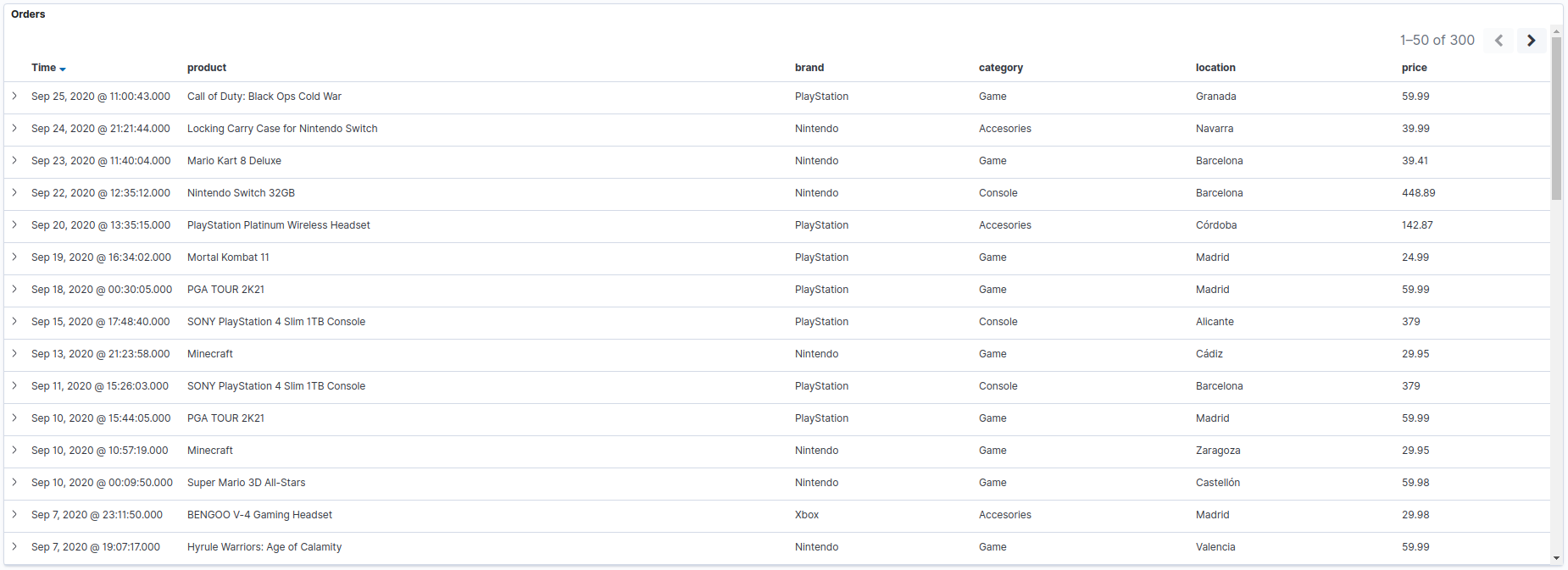The width and height of the screenshot is (1568, 570).
Task: Click the brand column header
Action: pos(809,68)
